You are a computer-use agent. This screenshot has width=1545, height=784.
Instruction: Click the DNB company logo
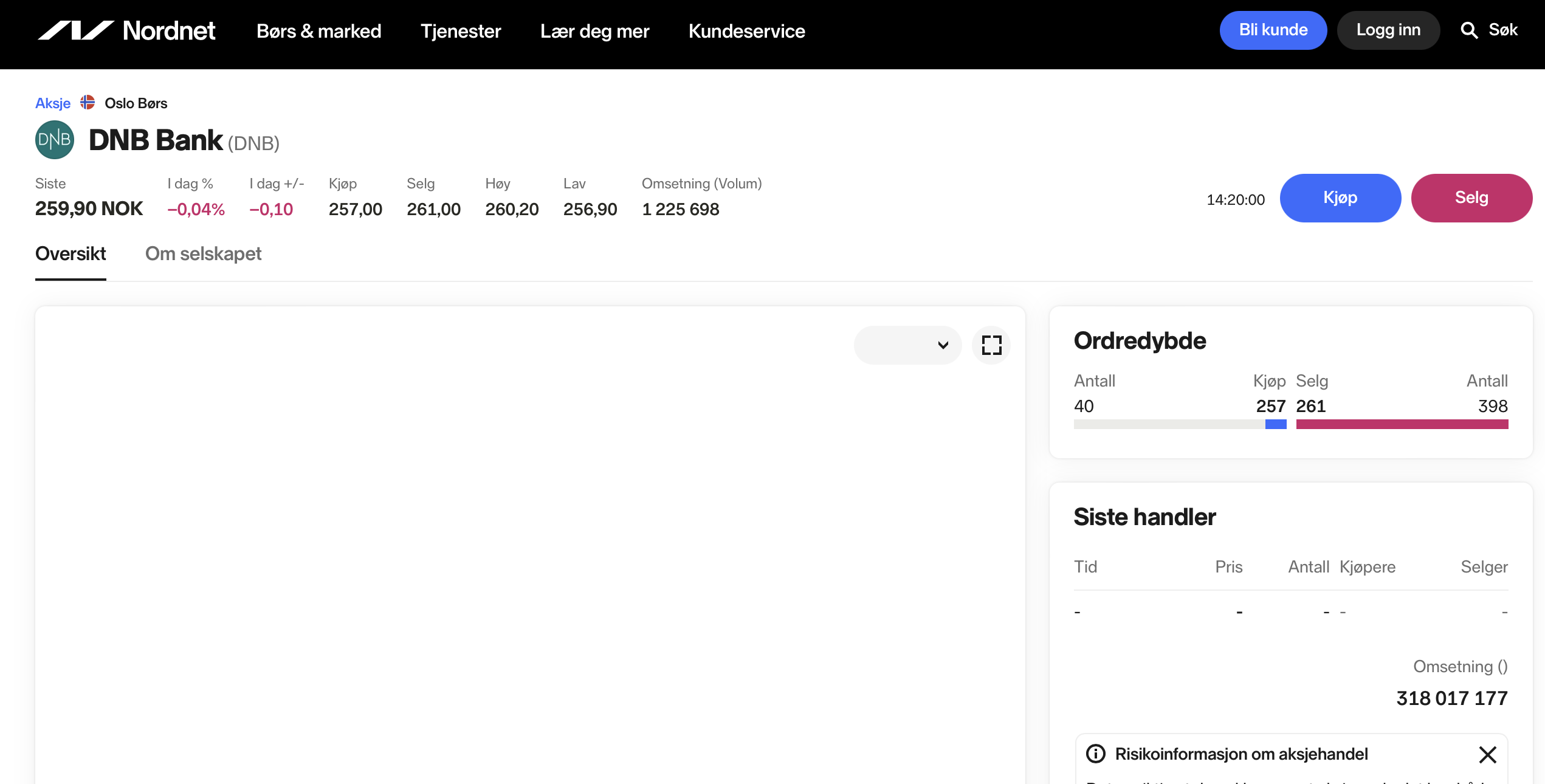[55, 140]
